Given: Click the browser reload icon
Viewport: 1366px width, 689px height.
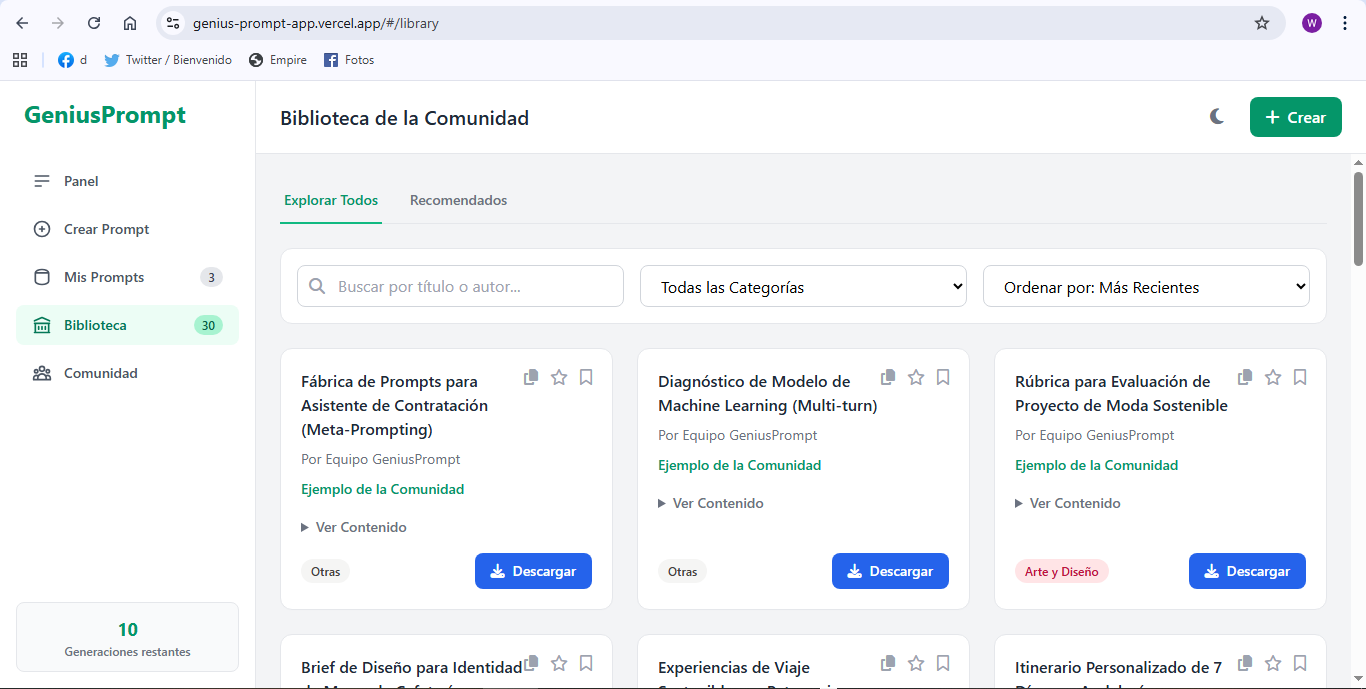Looking at the screenshot, I should pyautogui.click(x=94, y=23).
